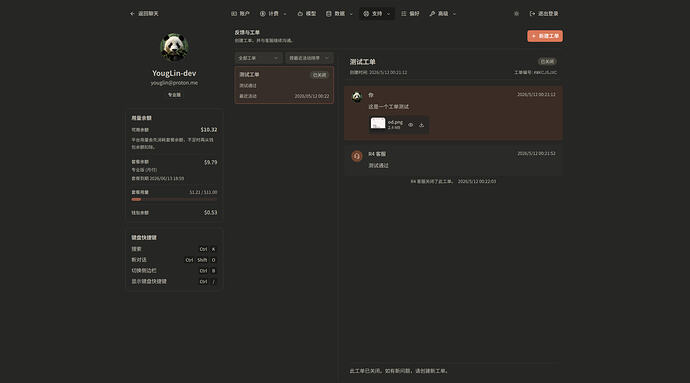Viewport: 690px width, 383px height.
Task: Create a ticket with 新建工单 button
Action: coord(545,36)
